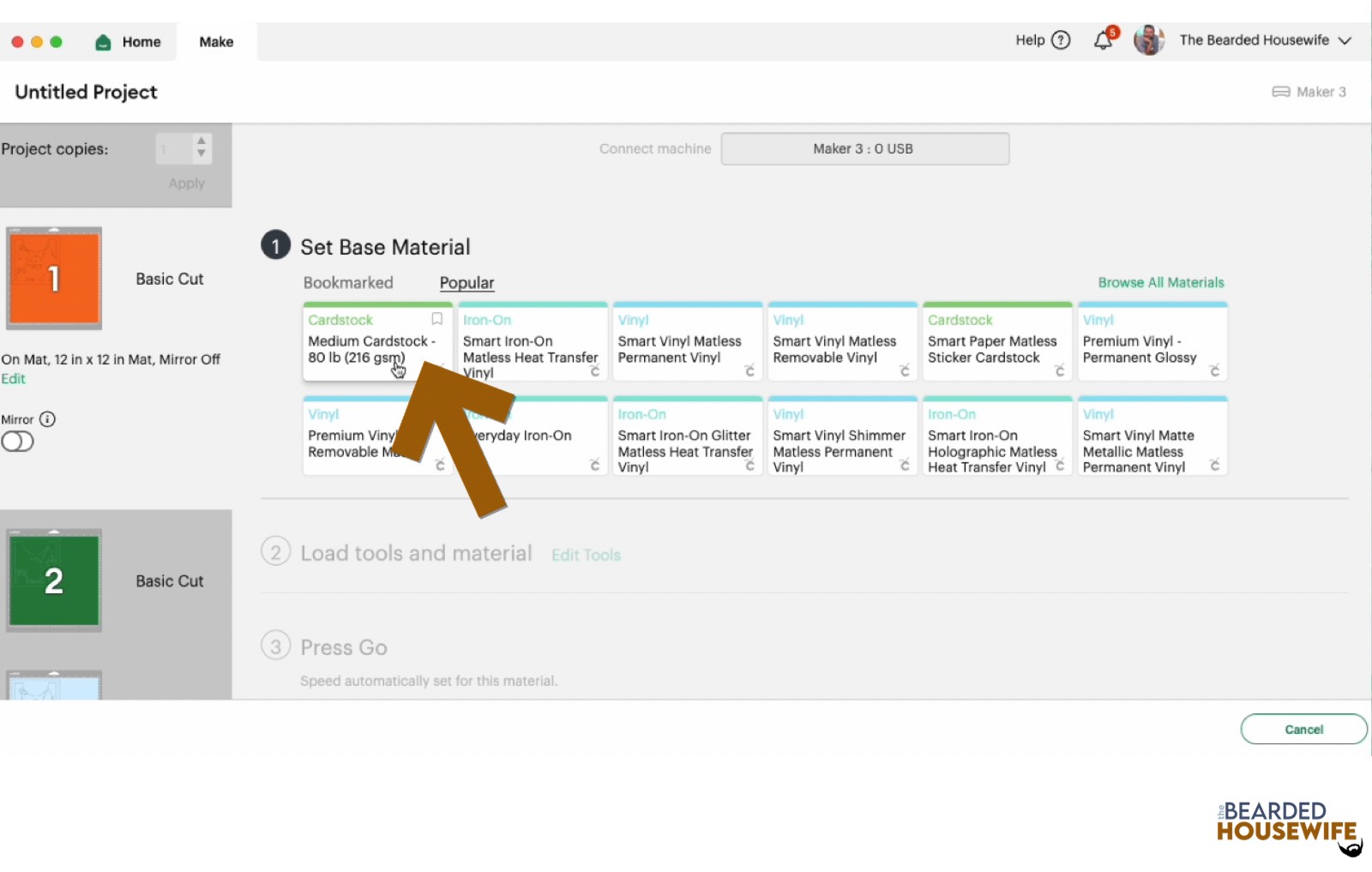This screenshot has width=1372, height=872.
Task: Click Smart icon on Smart Iron-On Glitter card
Action: [749, 465]
